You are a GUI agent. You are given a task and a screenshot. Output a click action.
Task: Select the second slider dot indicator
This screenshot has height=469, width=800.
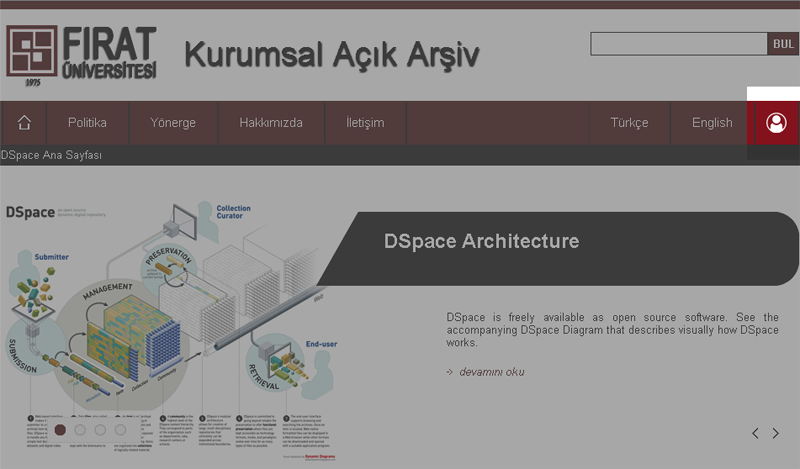point(80,430)
